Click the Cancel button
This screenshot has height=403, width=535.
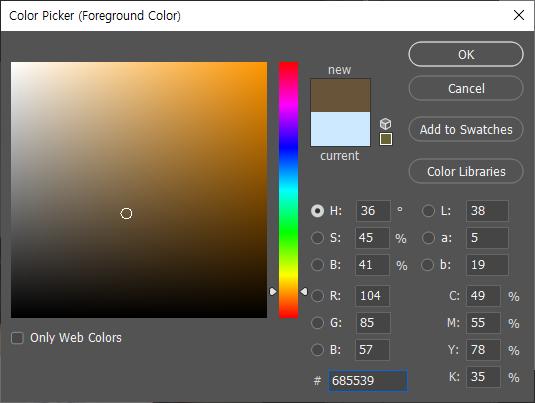tap(466, 88)
